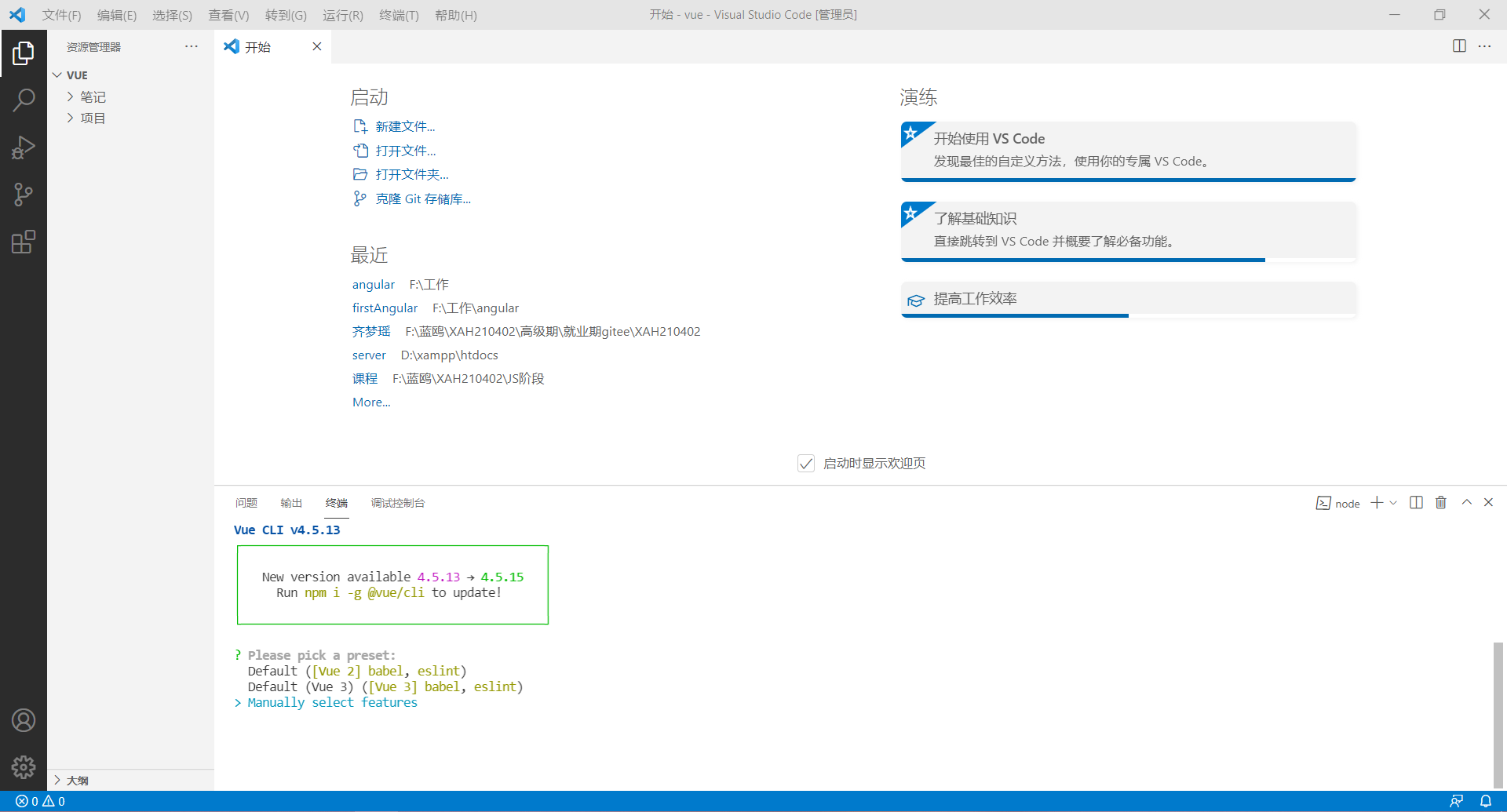This screenshot has height=812, width=1507.
Task: Open Manage gear settings menu
Action: pyautogui.click(x=24, y=766)
